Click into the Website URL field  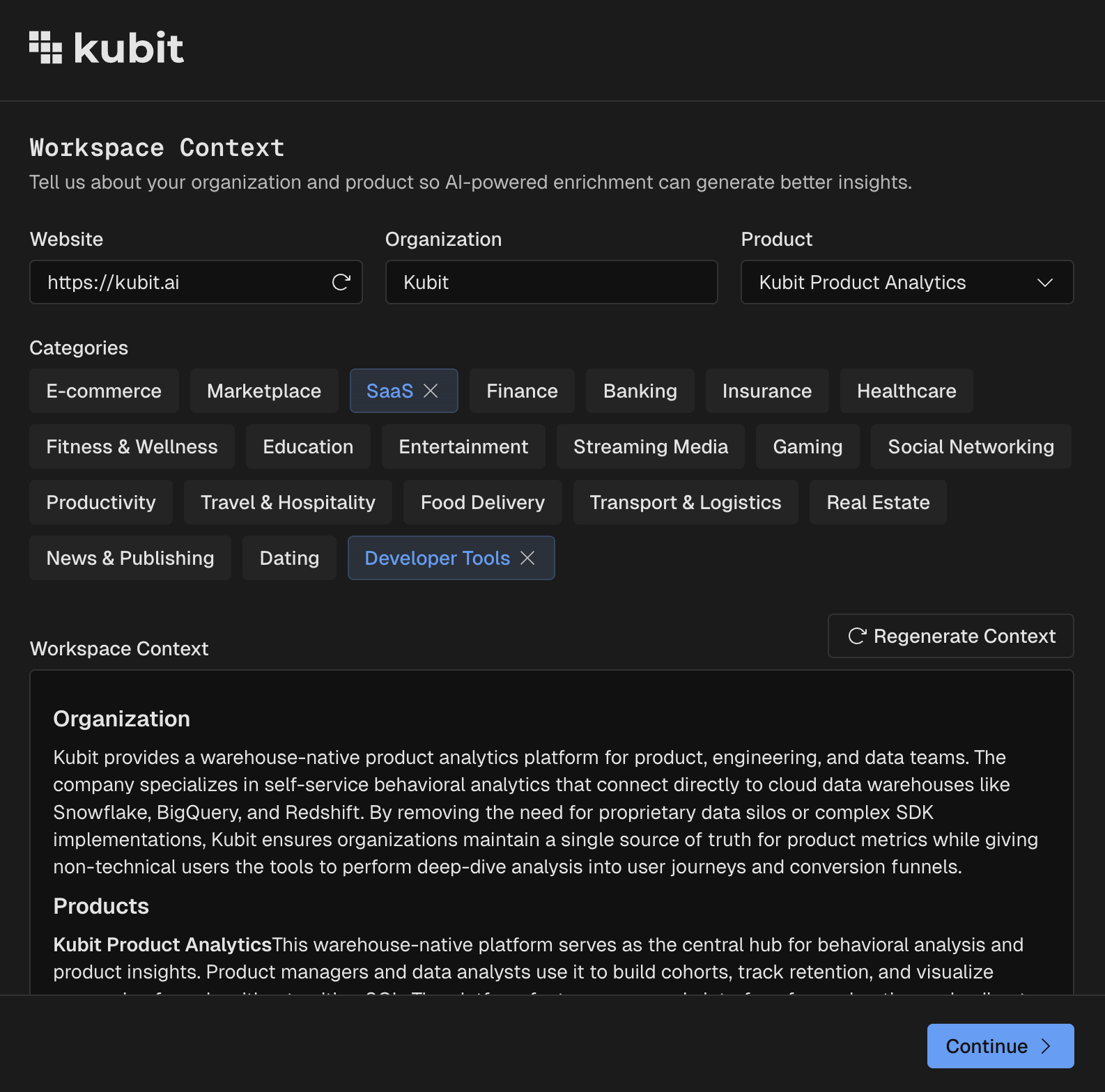click(181, 282)
